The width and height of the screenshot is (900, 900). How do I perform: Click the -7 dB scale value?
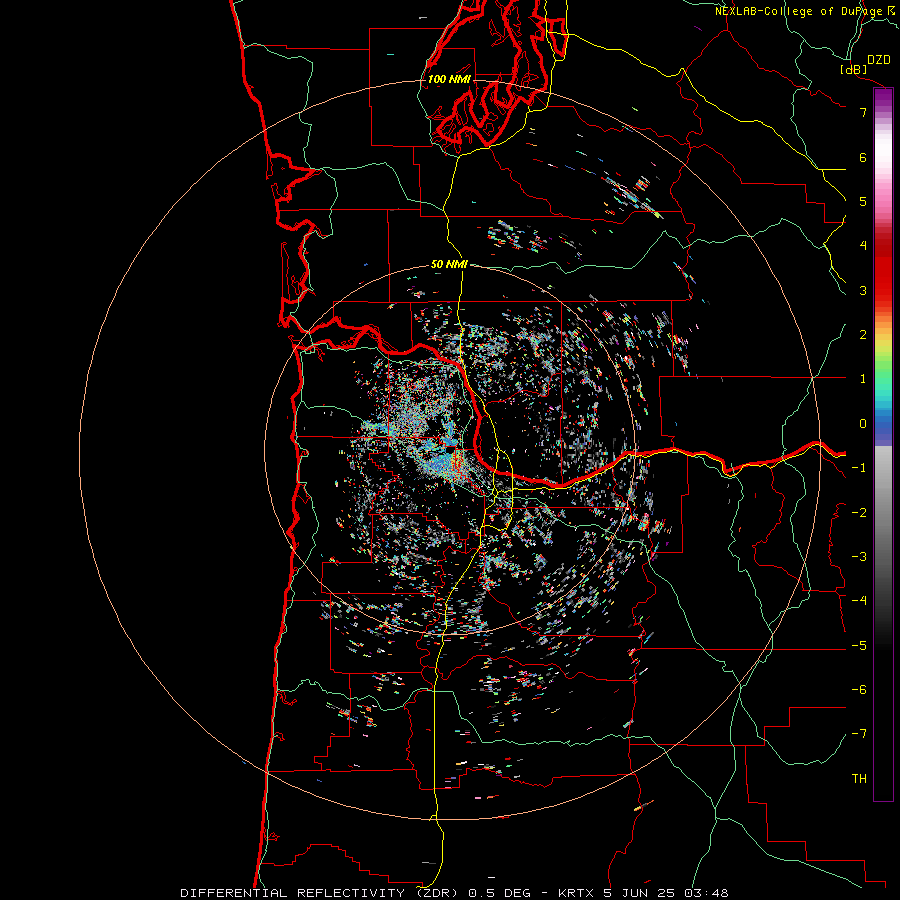click(859, 734)
